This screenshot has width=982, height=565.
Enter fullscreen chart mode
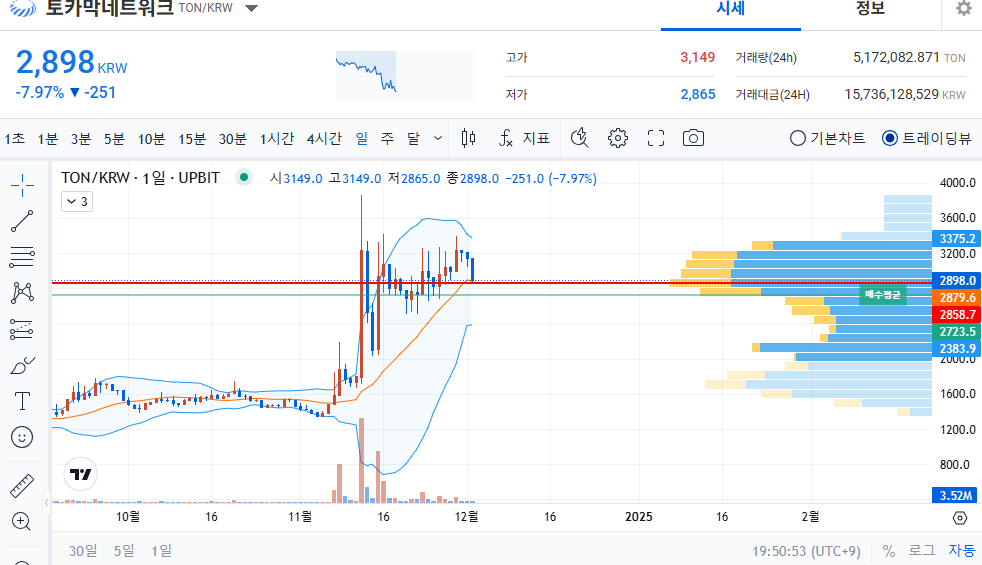[x=656, y=138]
